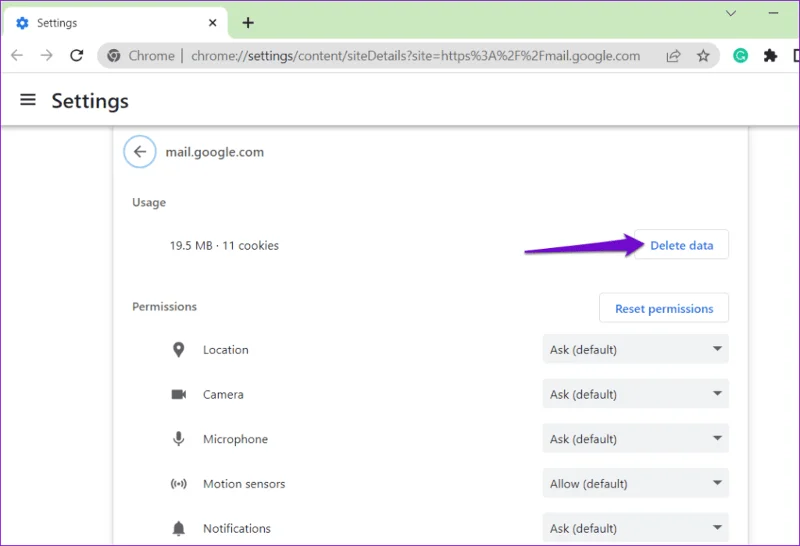
Task: Click the Microphone icon
Action: (179, 439)
